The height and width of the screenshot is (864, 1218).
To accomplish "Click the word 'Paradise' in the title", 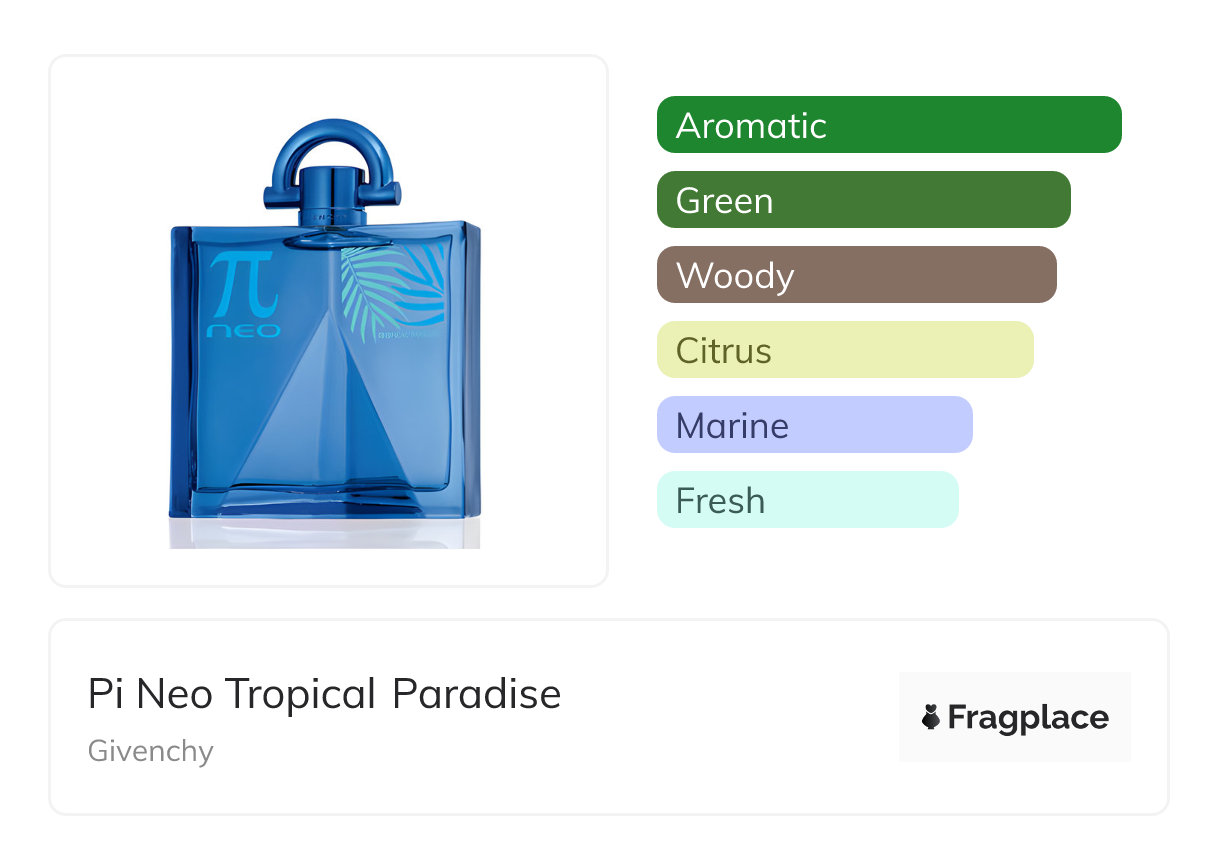I will [x=476, y=694].
